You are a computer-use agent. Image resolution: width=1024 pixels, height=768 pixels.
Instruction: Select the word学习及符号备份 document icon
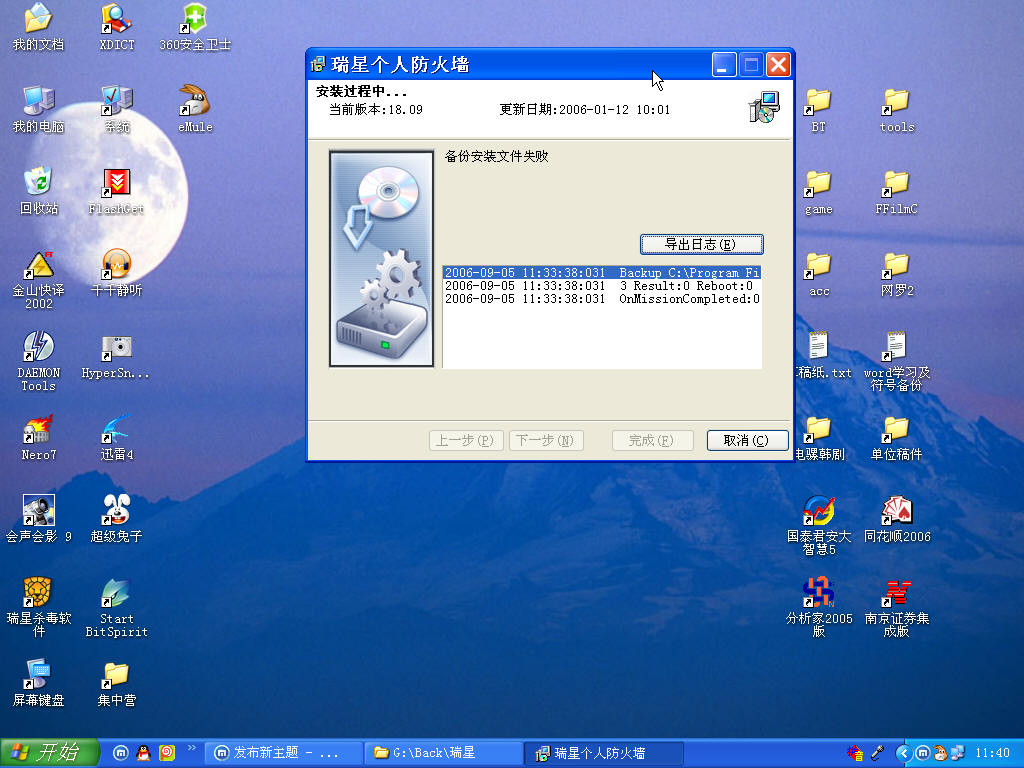tap(897, 361)
